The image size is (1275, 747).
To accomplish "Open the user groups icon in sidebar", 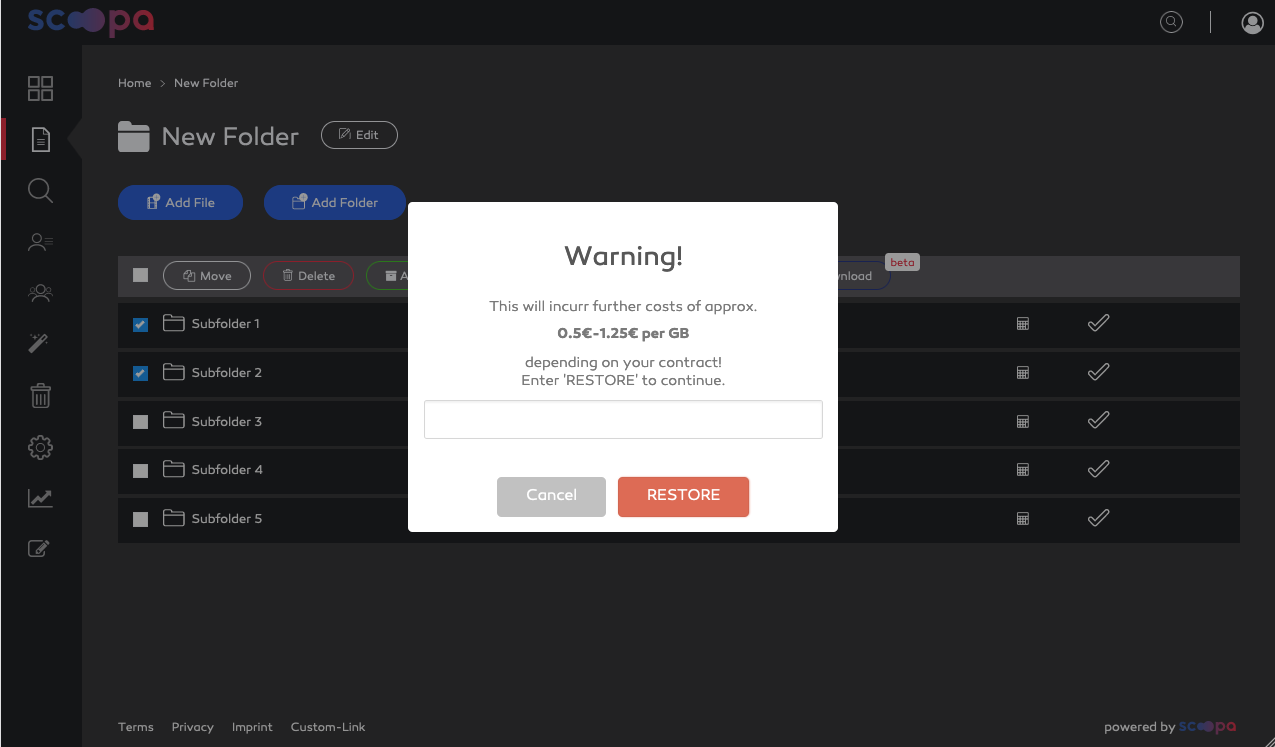I will (40, 293).
